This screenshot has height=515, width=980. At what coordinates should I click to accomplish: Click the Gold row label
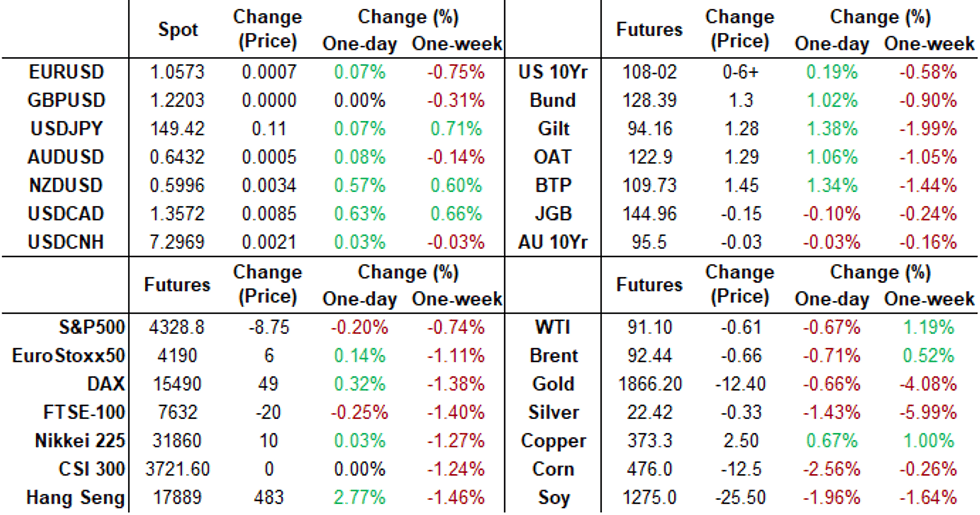(x=555, y=384)
